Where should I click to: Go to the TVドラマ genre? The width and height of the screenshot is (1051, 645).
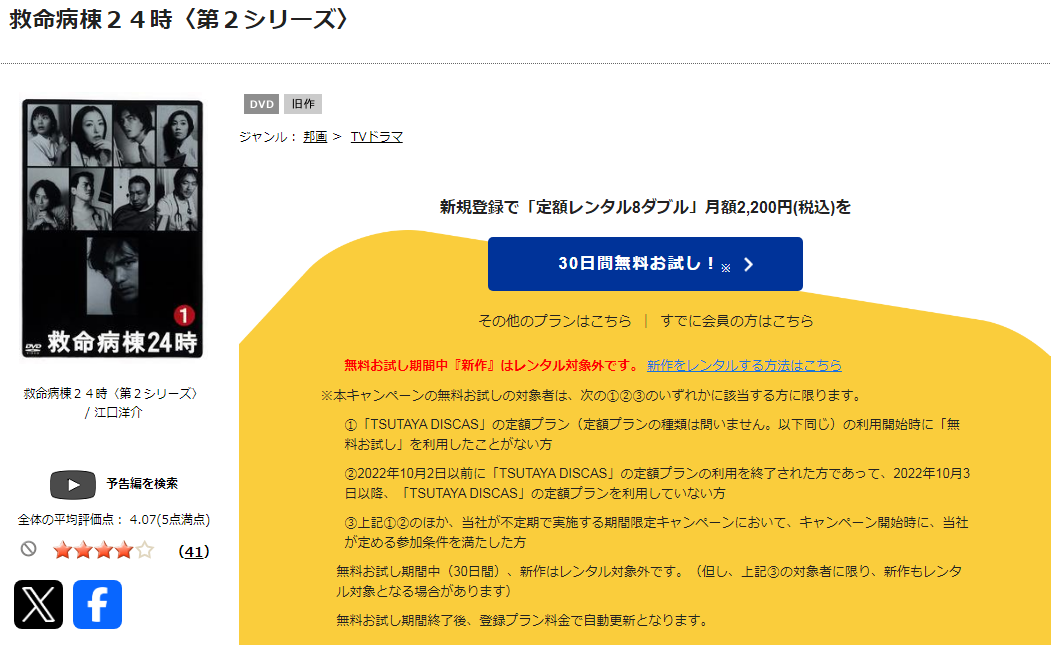tap(377, 137)
